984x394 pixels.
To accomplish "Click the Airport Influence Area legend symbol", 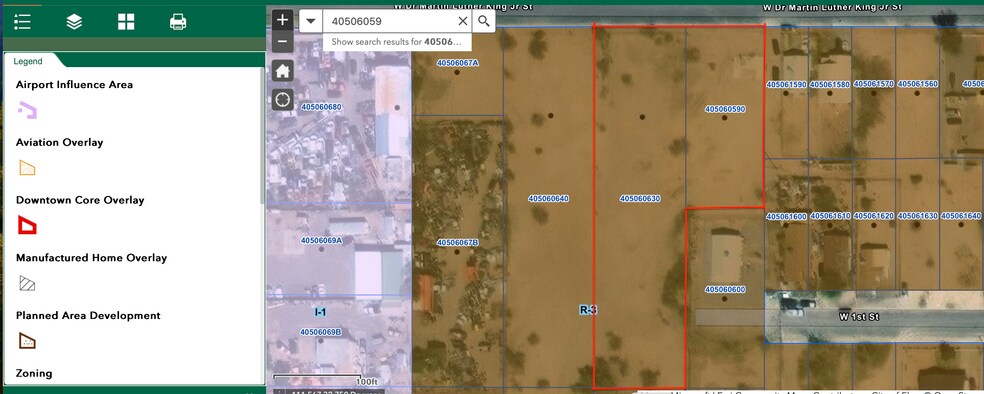I will pyautogui.click(x=27, y=110).
